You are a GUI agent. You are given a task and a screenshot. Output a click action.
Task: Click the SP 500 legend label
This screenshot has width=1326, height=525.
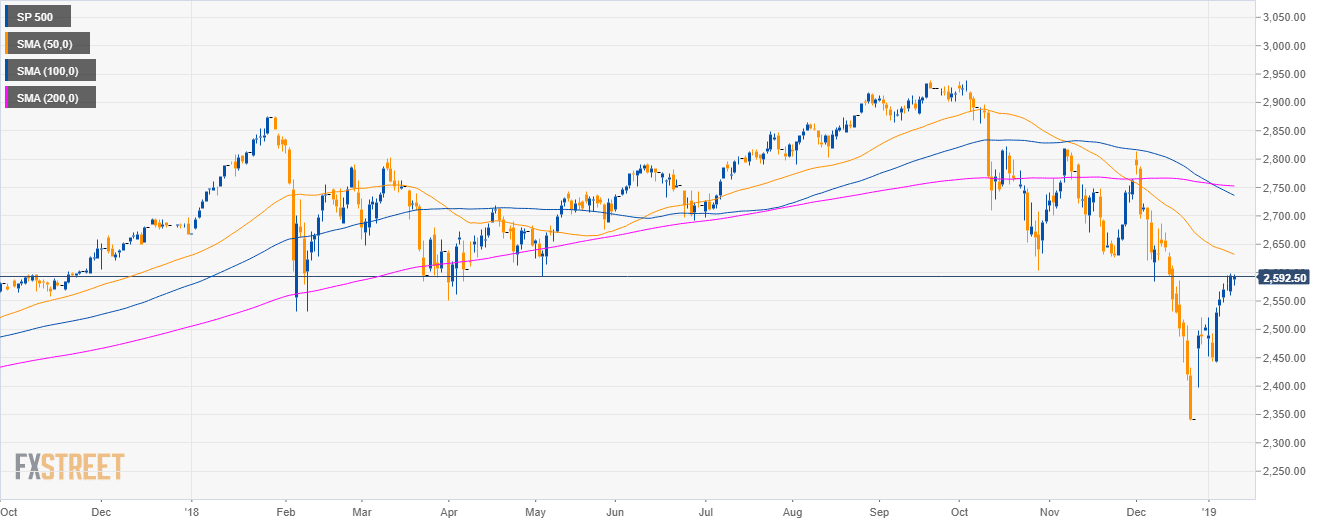[x=36, y=16]
